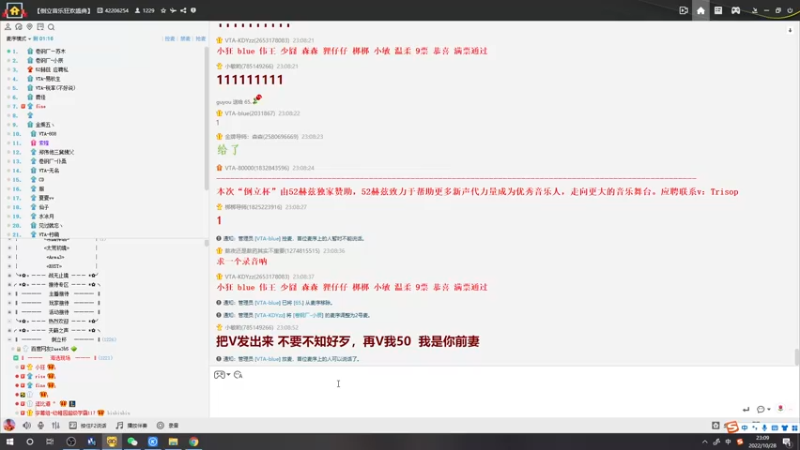Click 卷卷厂-小原 link in admin notice
This screenshot has width=800, height=450.
coord(308,315)
